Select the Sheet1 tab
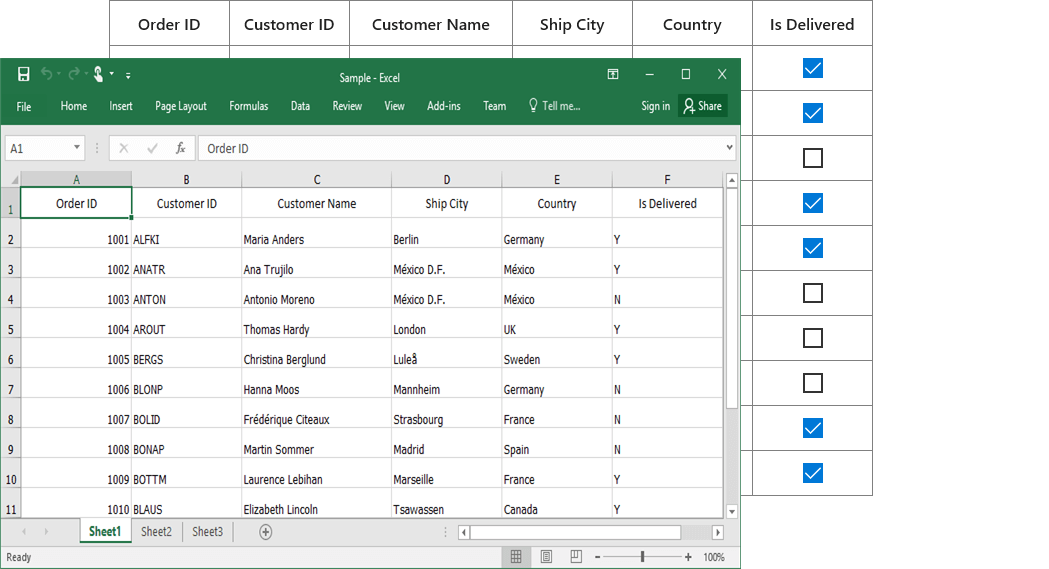This screenshot has width=1049, height=569. [105, 532]
